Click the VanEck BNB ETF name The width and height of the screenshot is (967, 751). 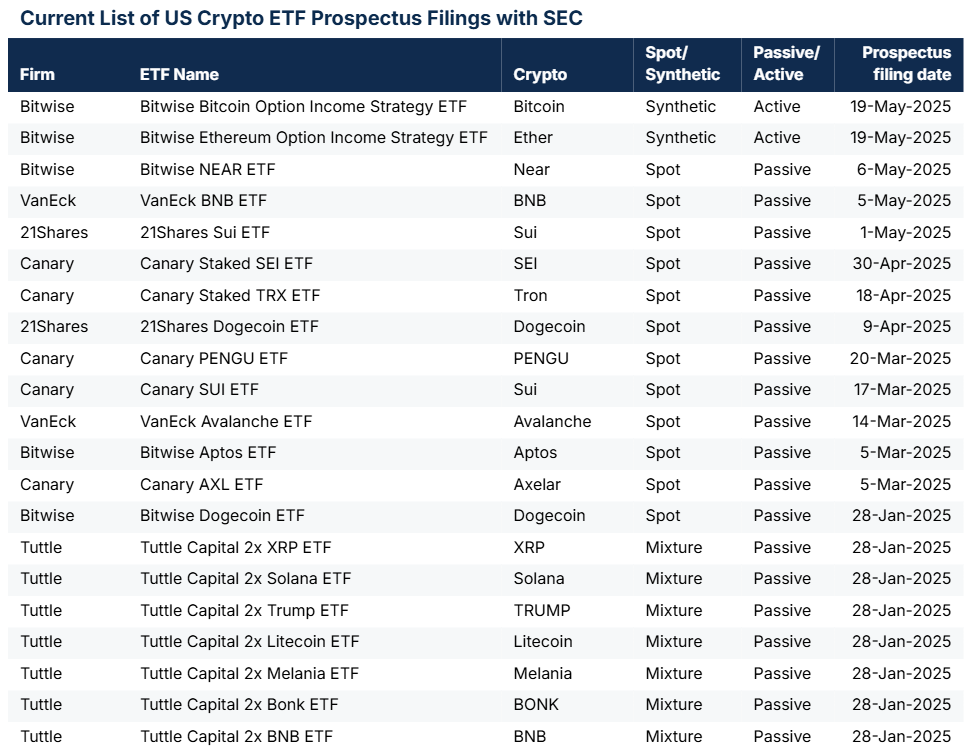tap(203, 200)
